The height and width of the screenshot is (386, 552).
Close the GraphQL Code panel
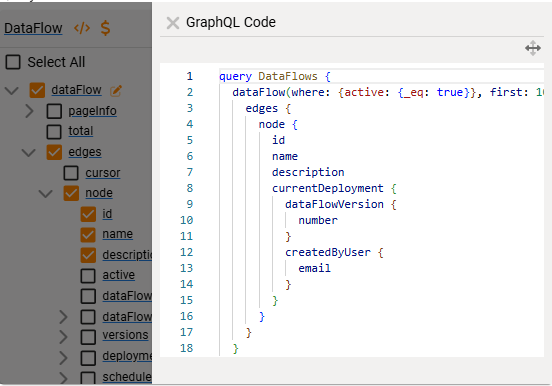172,23
